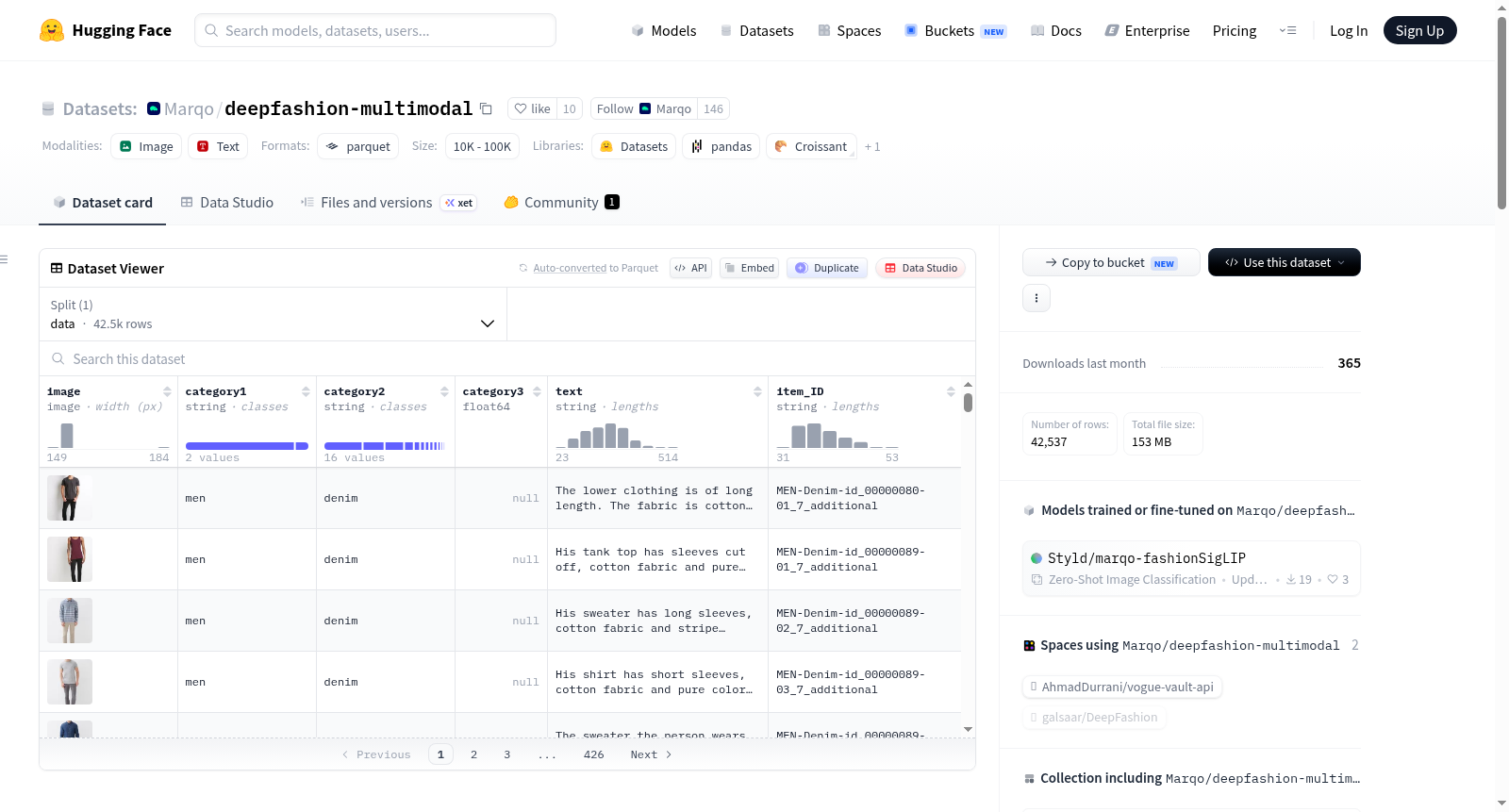Open the Files and versions tab

point(388,202)
